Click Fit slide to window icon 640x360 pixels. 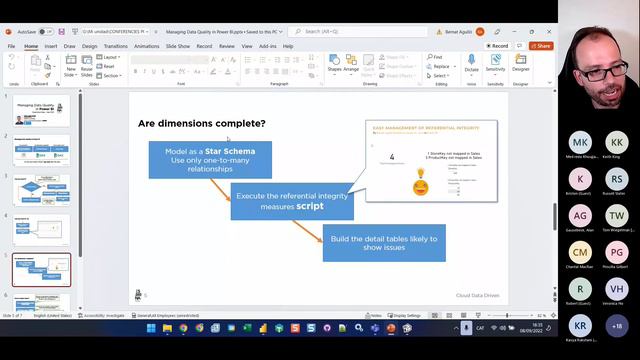pos(553,316)
